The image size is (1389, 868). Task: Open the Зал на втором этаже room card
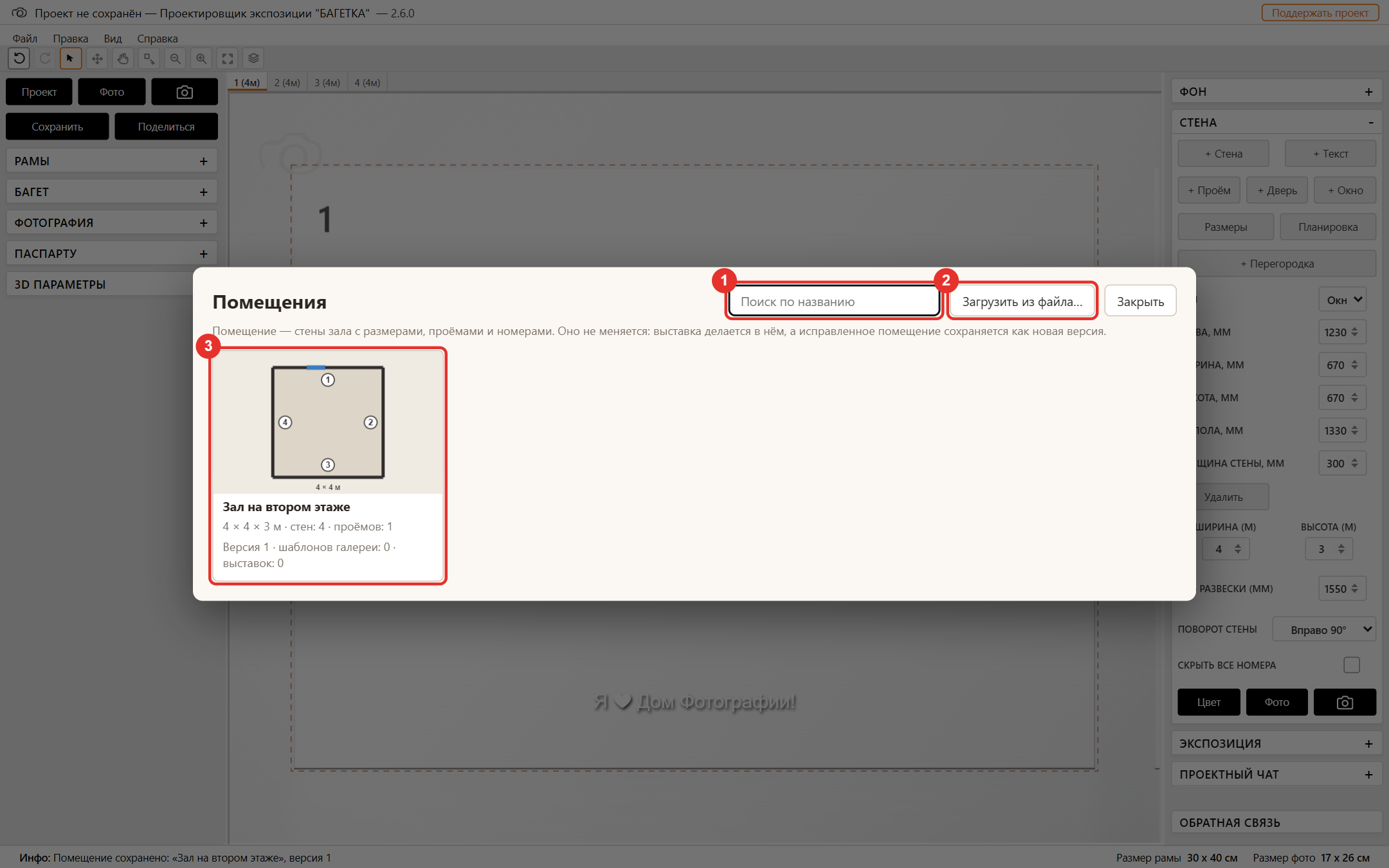tap(328, 466)
